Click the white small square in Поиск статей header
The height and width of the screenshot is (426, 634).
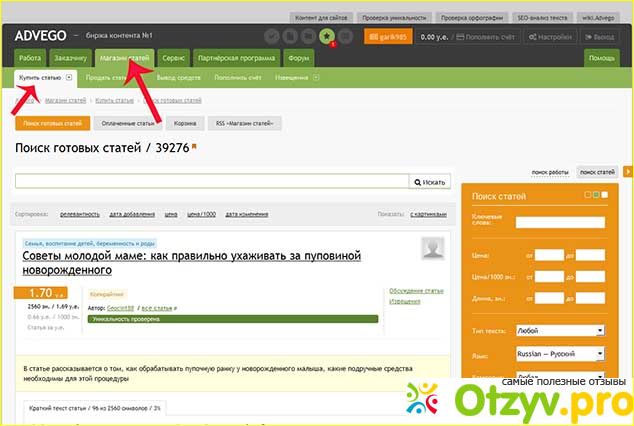pos(604,195)
